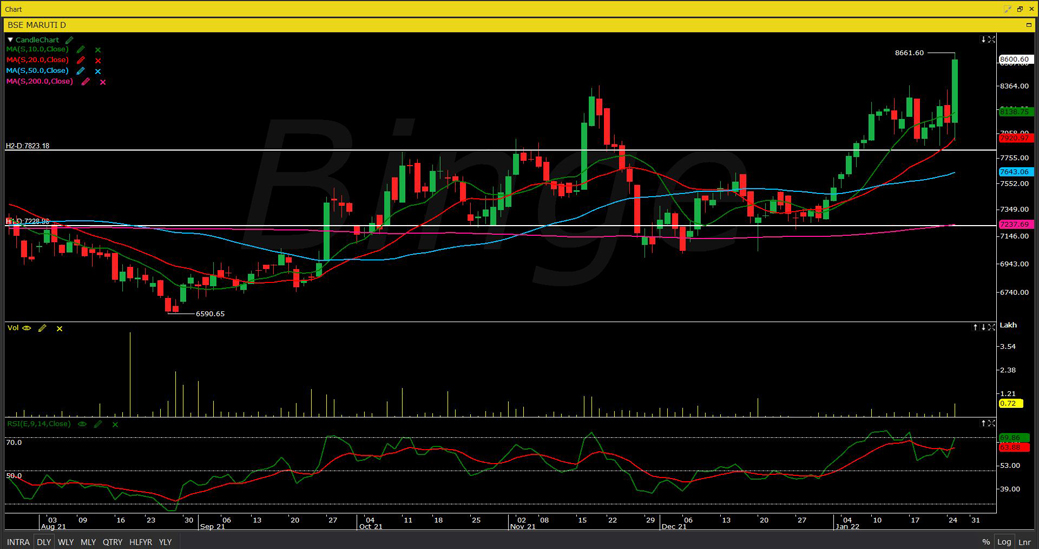Image resolution: width=1039 pixels, height=549 pixels.
Task: Remove the MA(S,20.0,Close) indicator
Action: coord(97,60)
